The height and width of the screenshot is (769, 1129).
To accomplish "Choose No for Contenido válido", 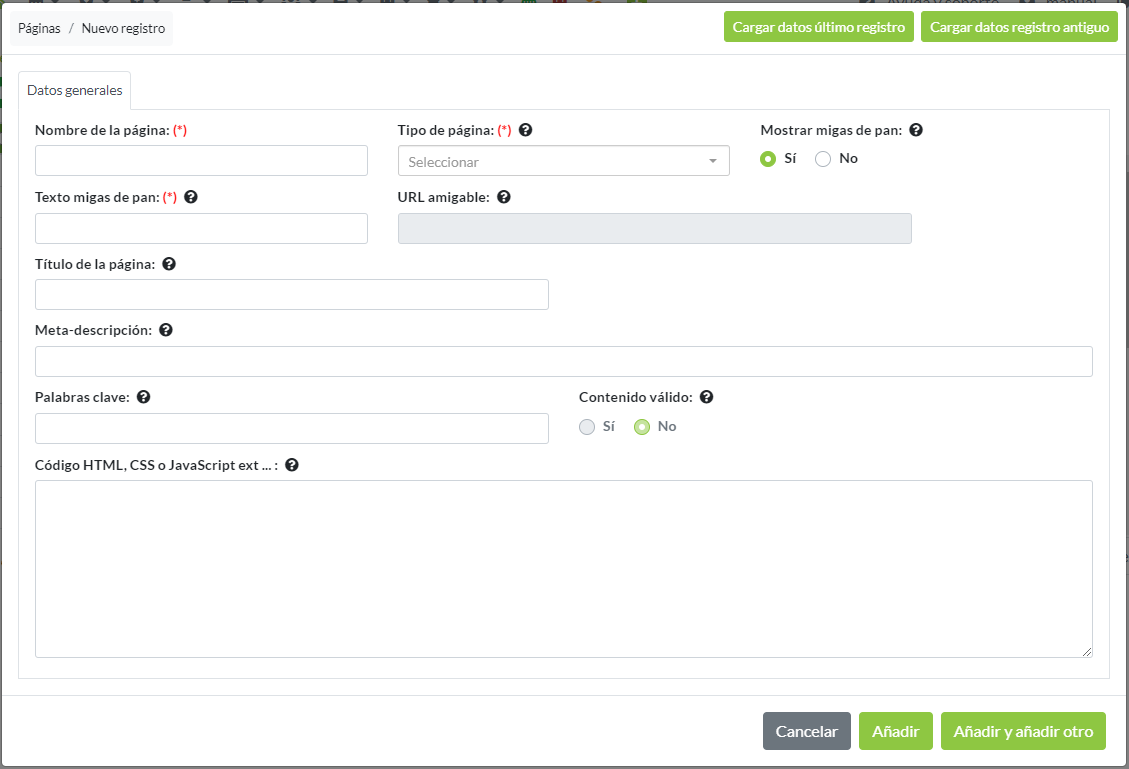I will pos(642,427).
